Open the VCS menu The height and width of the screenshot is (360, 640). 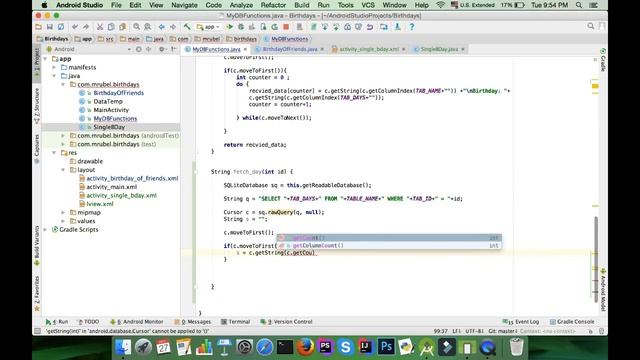click(x=368, y=5)
